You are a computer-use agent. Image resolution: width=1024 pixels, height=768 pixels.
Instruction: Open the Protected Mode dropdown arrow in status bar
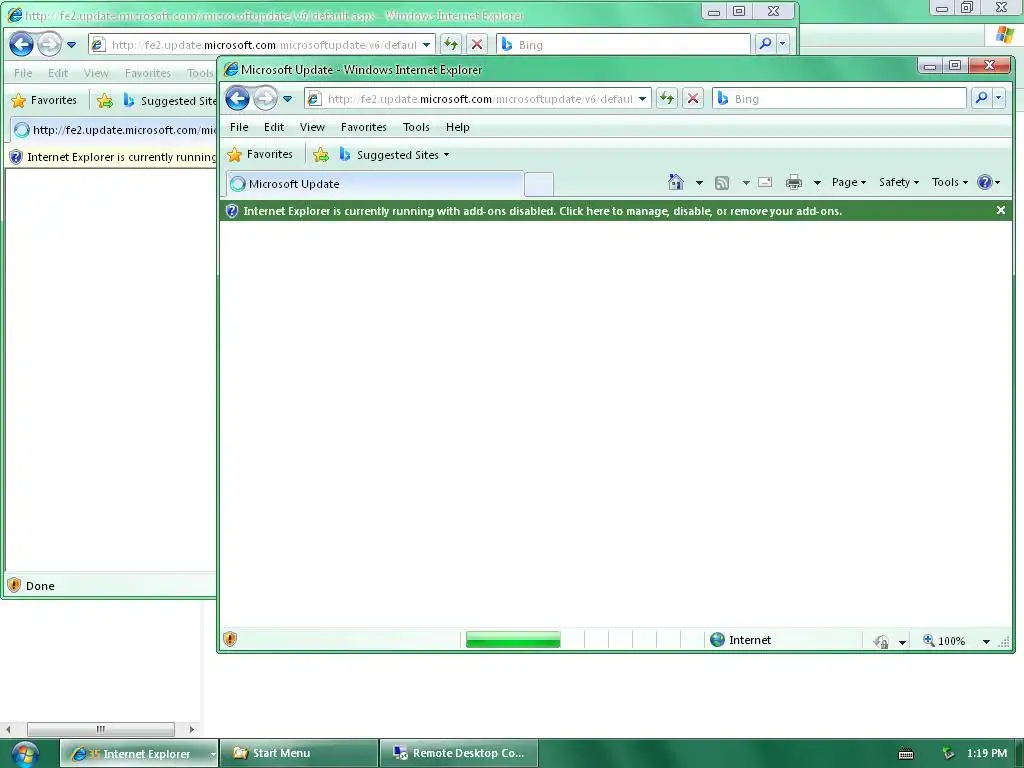pos(903,642)
